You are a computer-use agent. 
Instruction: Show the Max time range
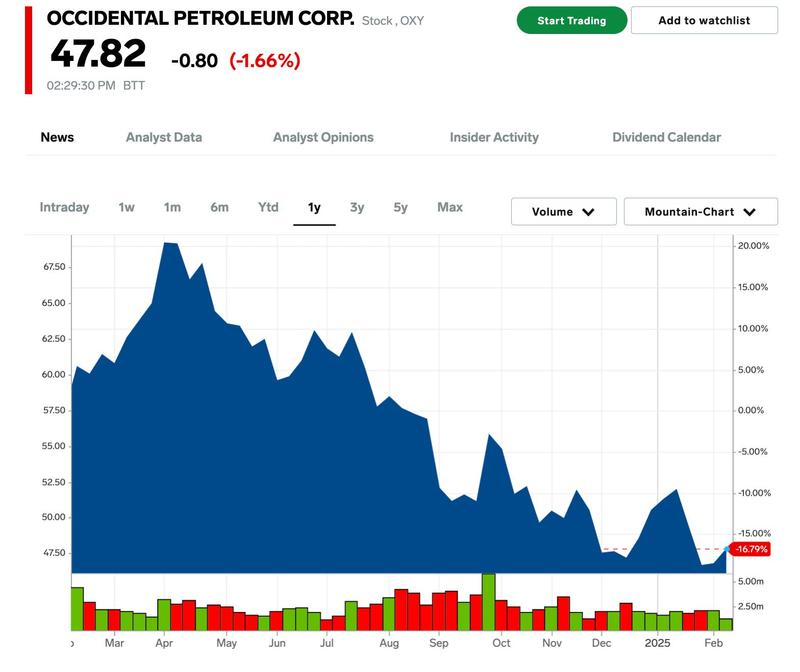[450, 208]
